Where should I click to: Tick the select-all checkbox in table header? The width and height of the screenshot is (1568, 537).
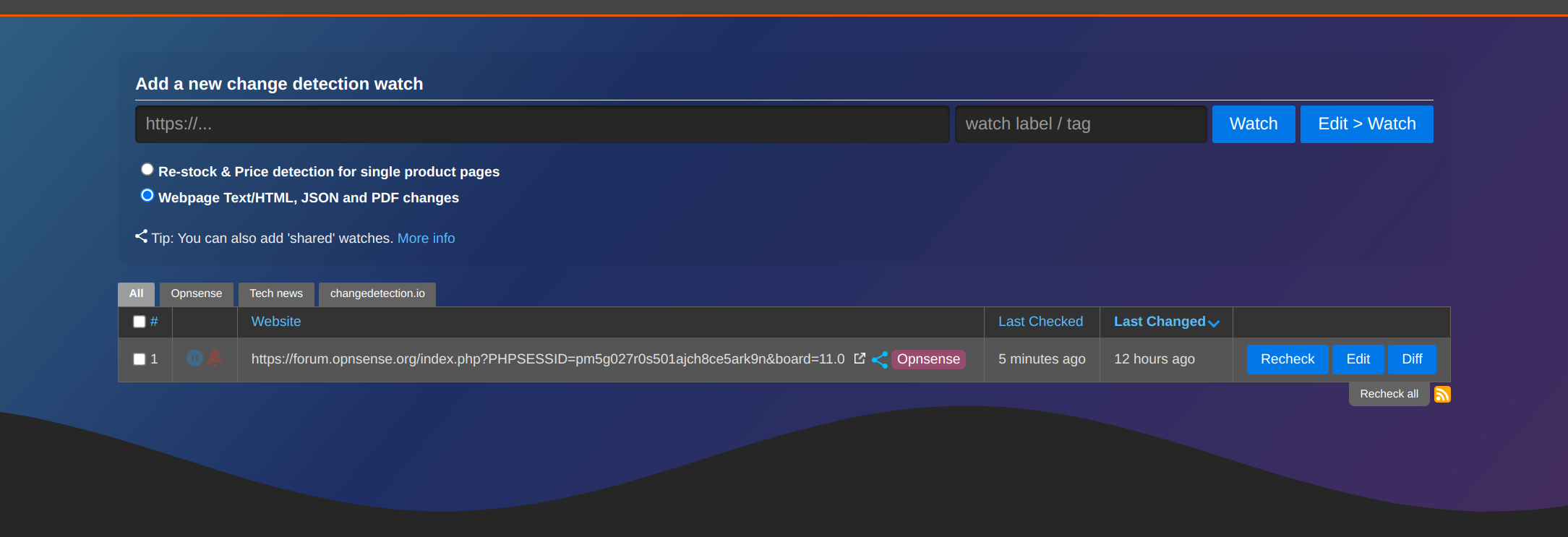click(x=140, y=322)
